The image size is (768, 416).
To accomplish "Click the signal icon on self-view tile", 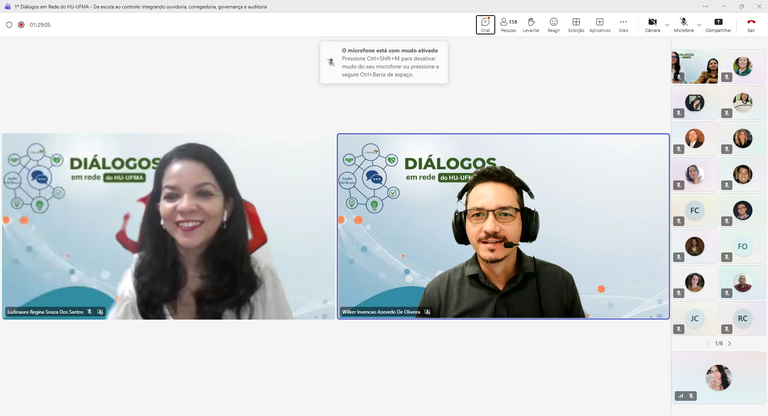I will (x=680, y=395).
